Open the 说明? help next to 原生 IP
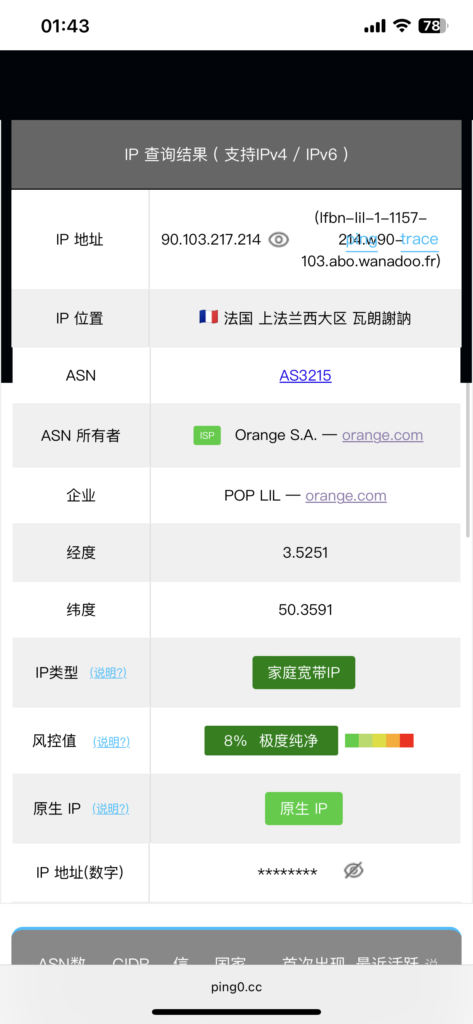 click(x=110, y=809)
